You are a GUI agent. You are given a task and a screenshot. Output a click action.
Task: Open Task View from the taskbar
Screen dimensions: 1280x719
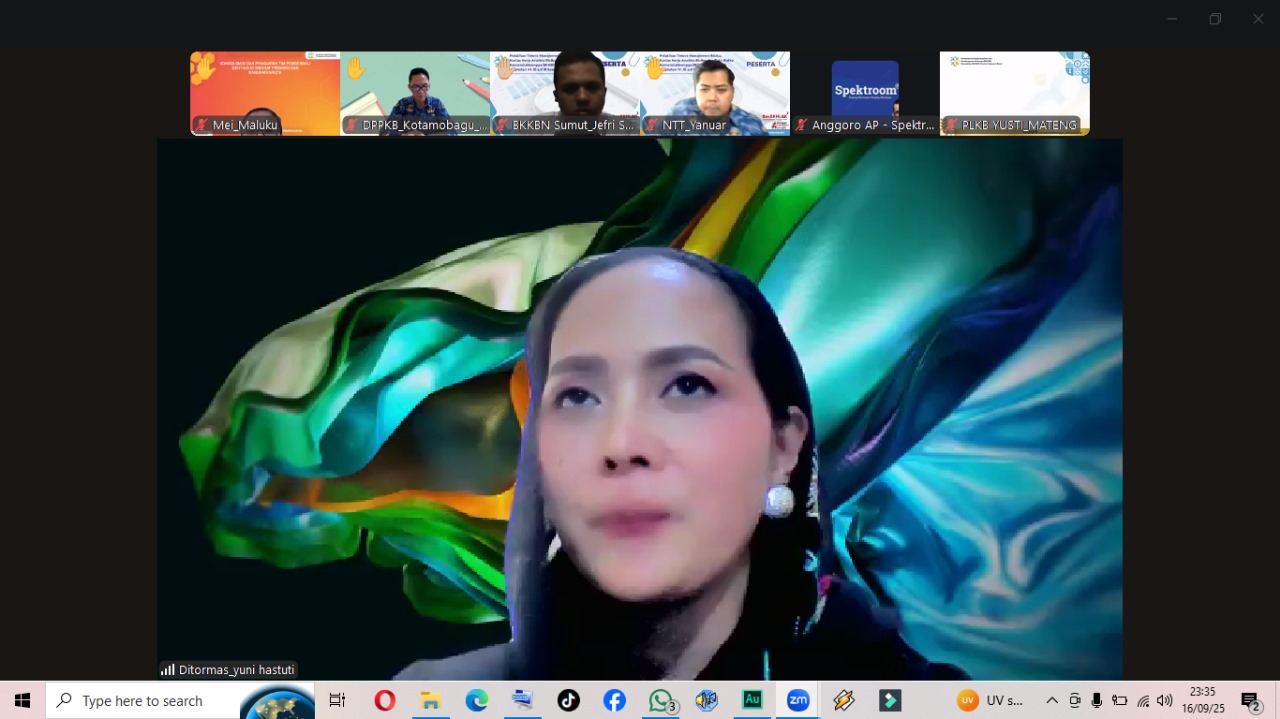[x=337, y=701]
